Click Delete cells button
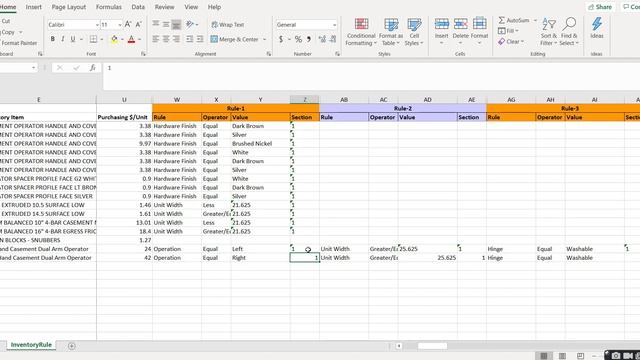 coord(460,31)
